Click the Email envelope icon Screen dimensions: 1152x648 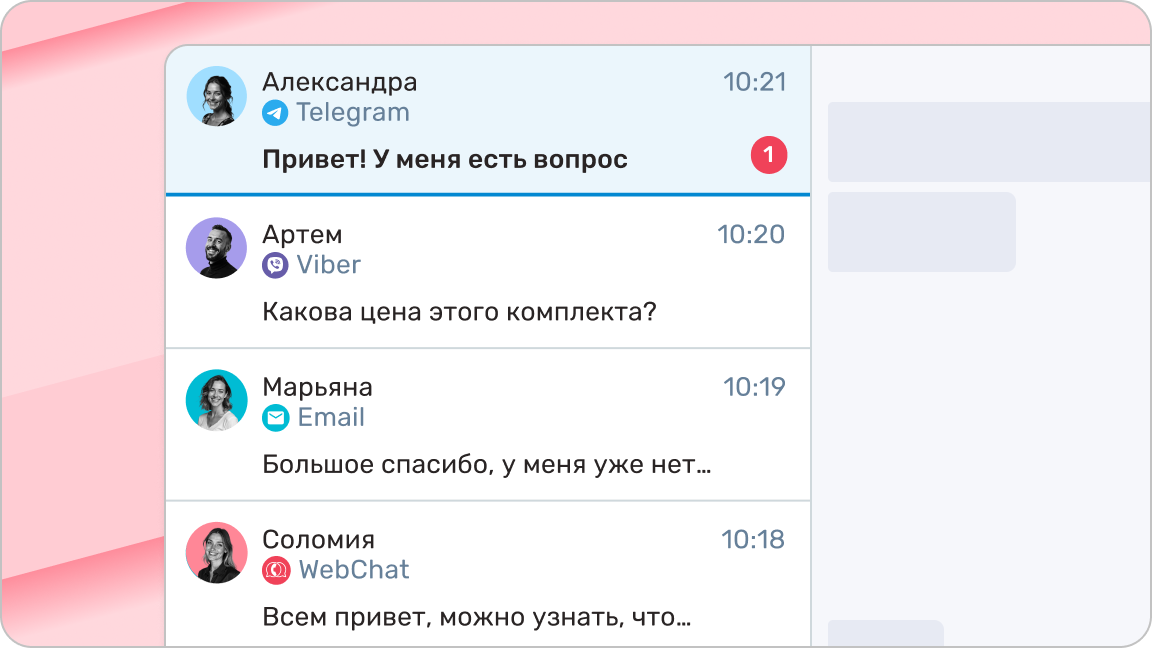275,418
